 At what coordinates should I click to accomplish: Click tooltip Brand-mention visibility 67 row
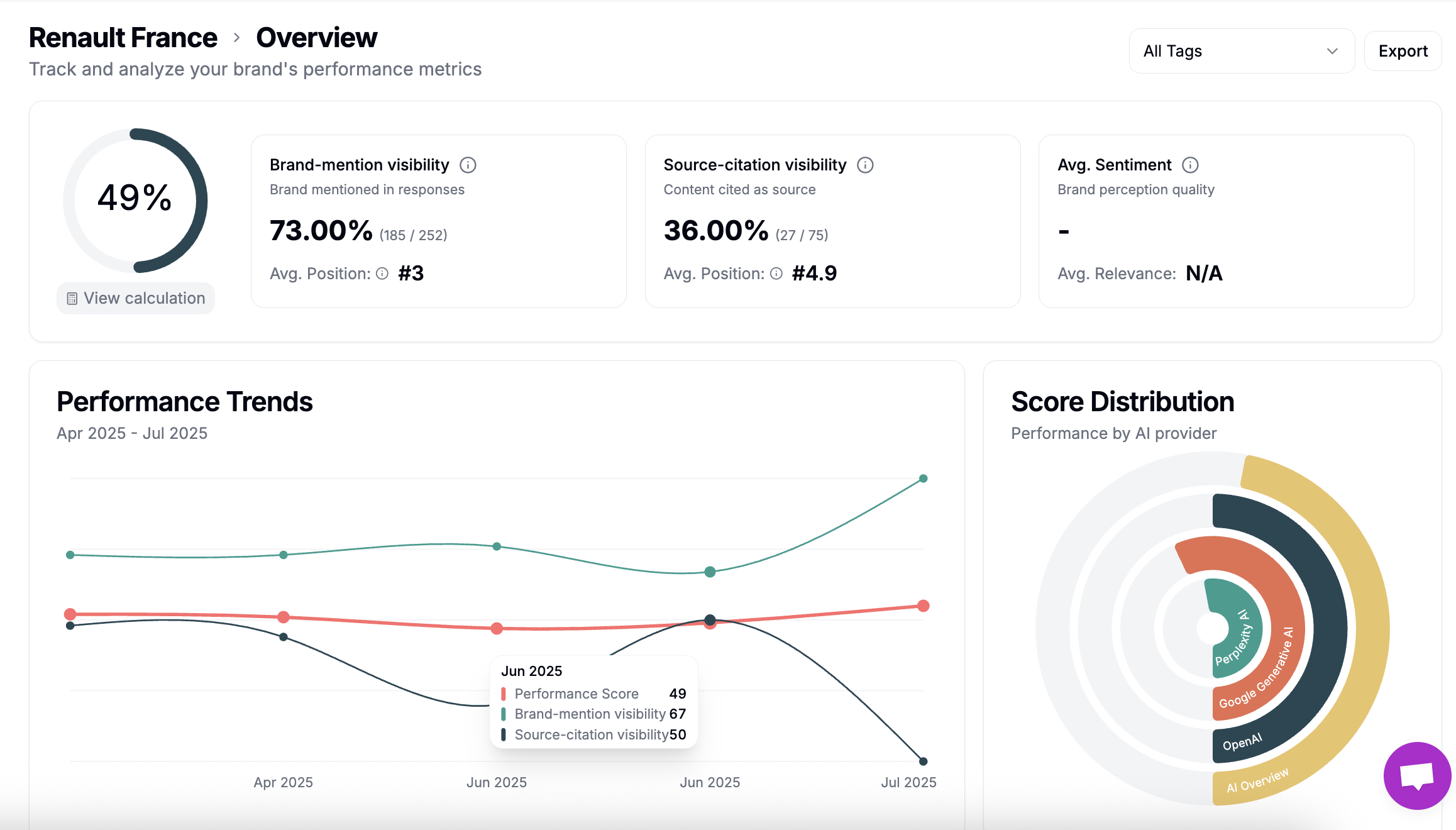[593, 714]
